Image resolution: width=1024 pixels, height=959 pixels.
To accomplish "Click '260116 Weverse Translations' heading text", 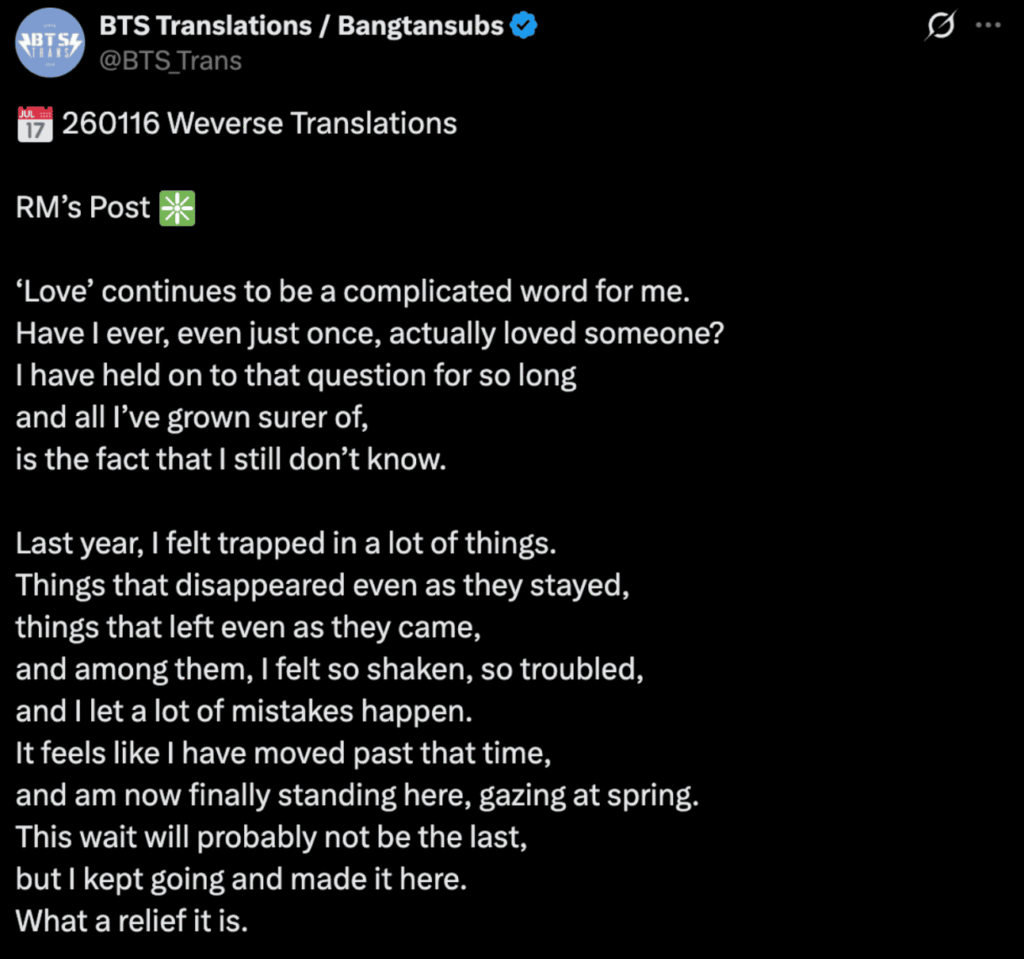I will tap(259, 122).
